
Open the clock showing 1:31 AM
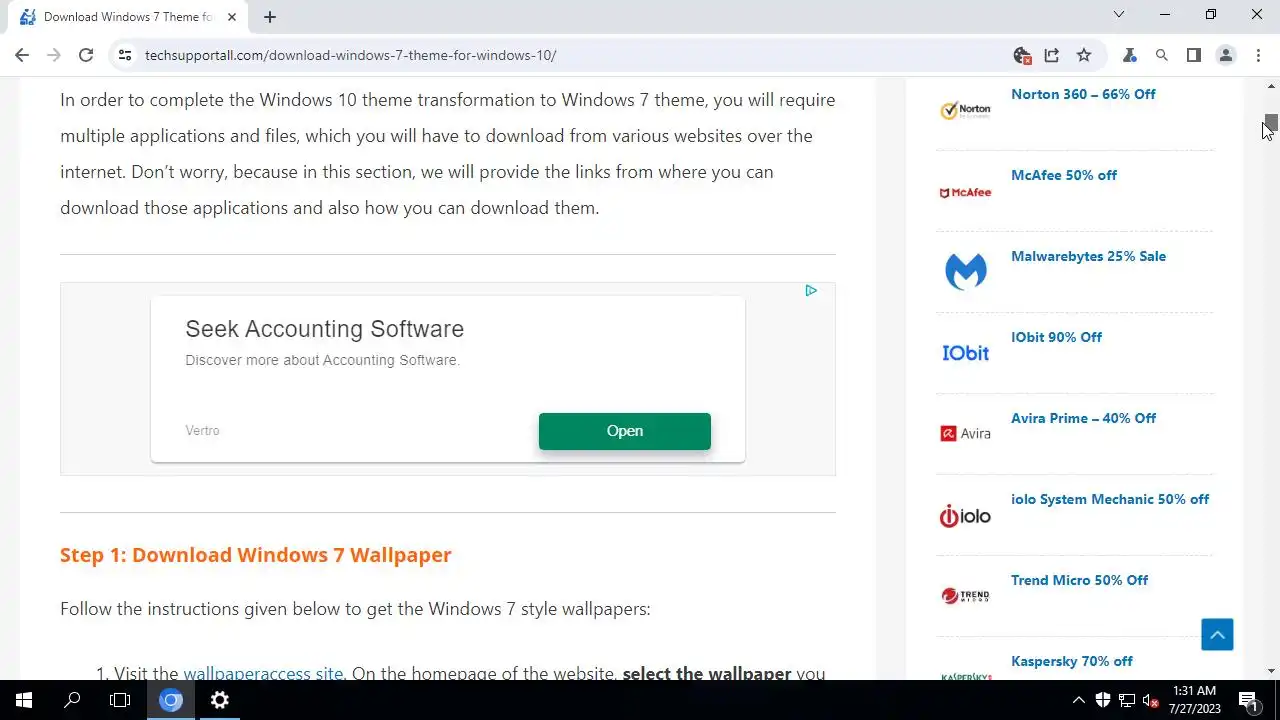[1194, 700]
